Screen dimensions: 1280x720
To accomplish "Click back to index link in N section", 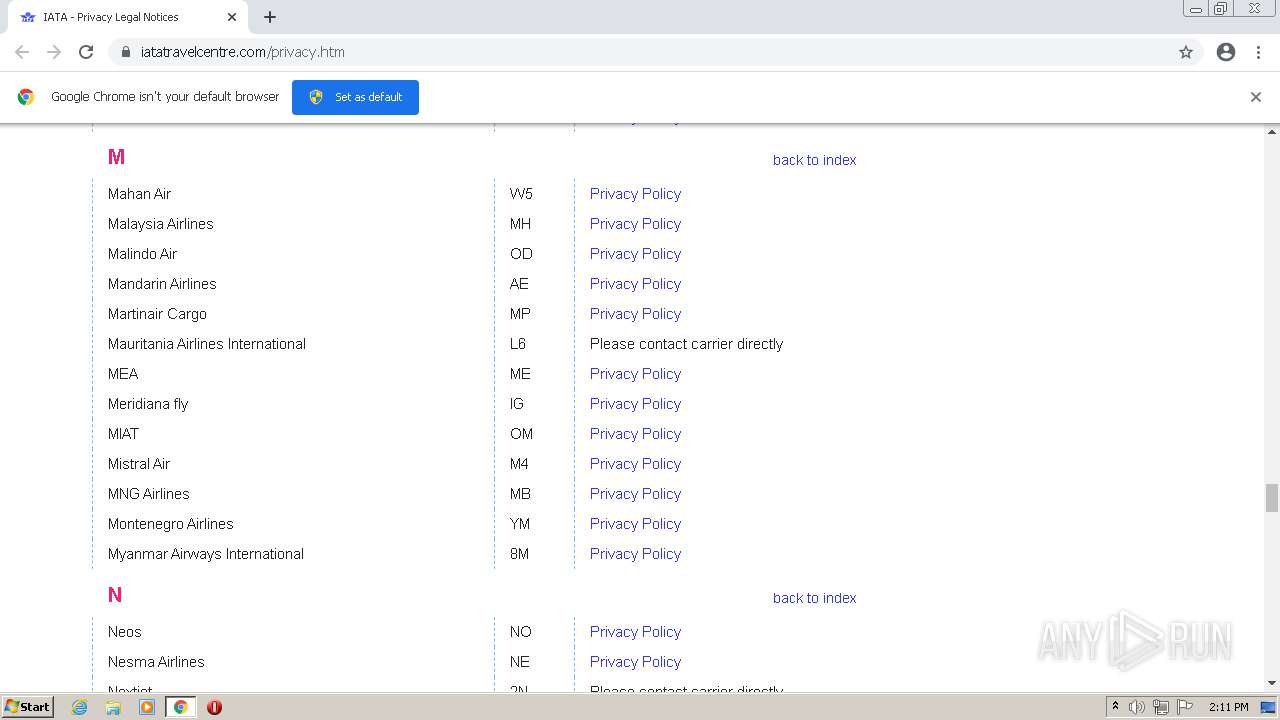I will (814, 598).
